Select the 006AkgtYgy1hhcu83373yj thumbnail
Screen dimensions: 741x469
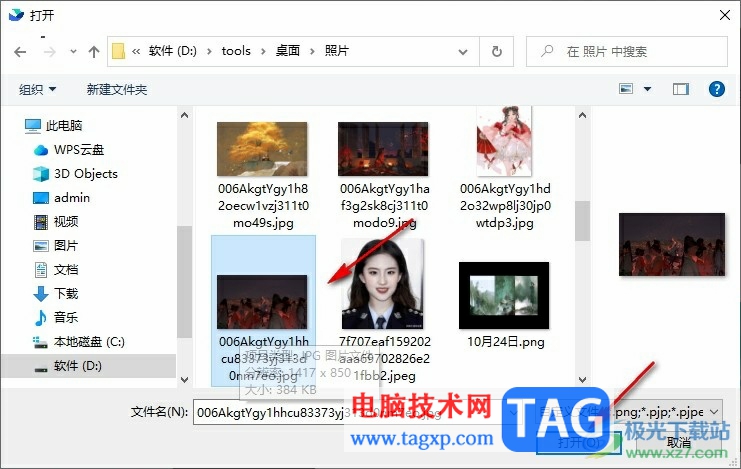tap(262, 302)
